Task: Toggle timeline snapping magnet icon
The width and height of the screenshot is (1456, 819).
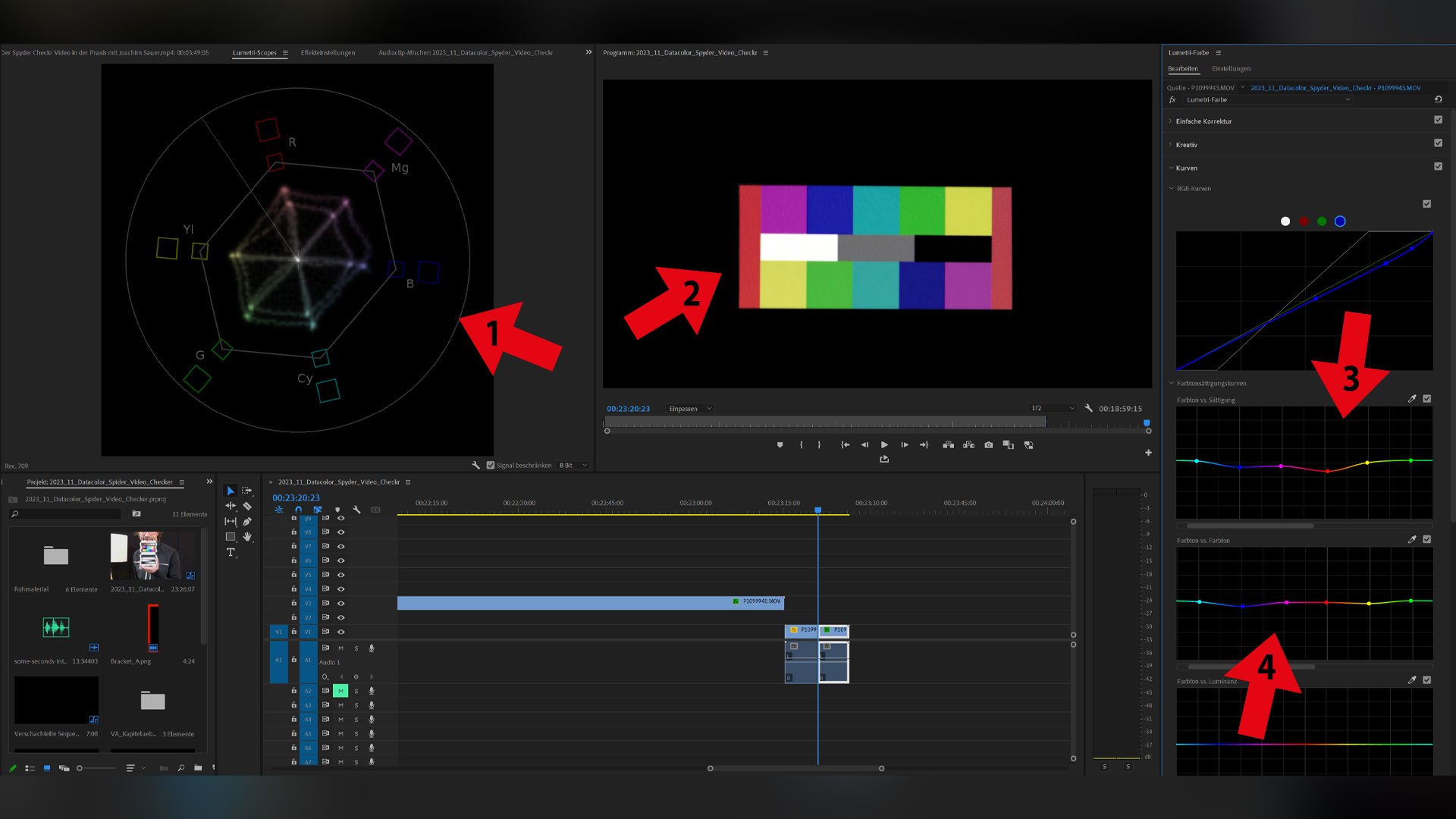Action: click(x=298, y=510)
